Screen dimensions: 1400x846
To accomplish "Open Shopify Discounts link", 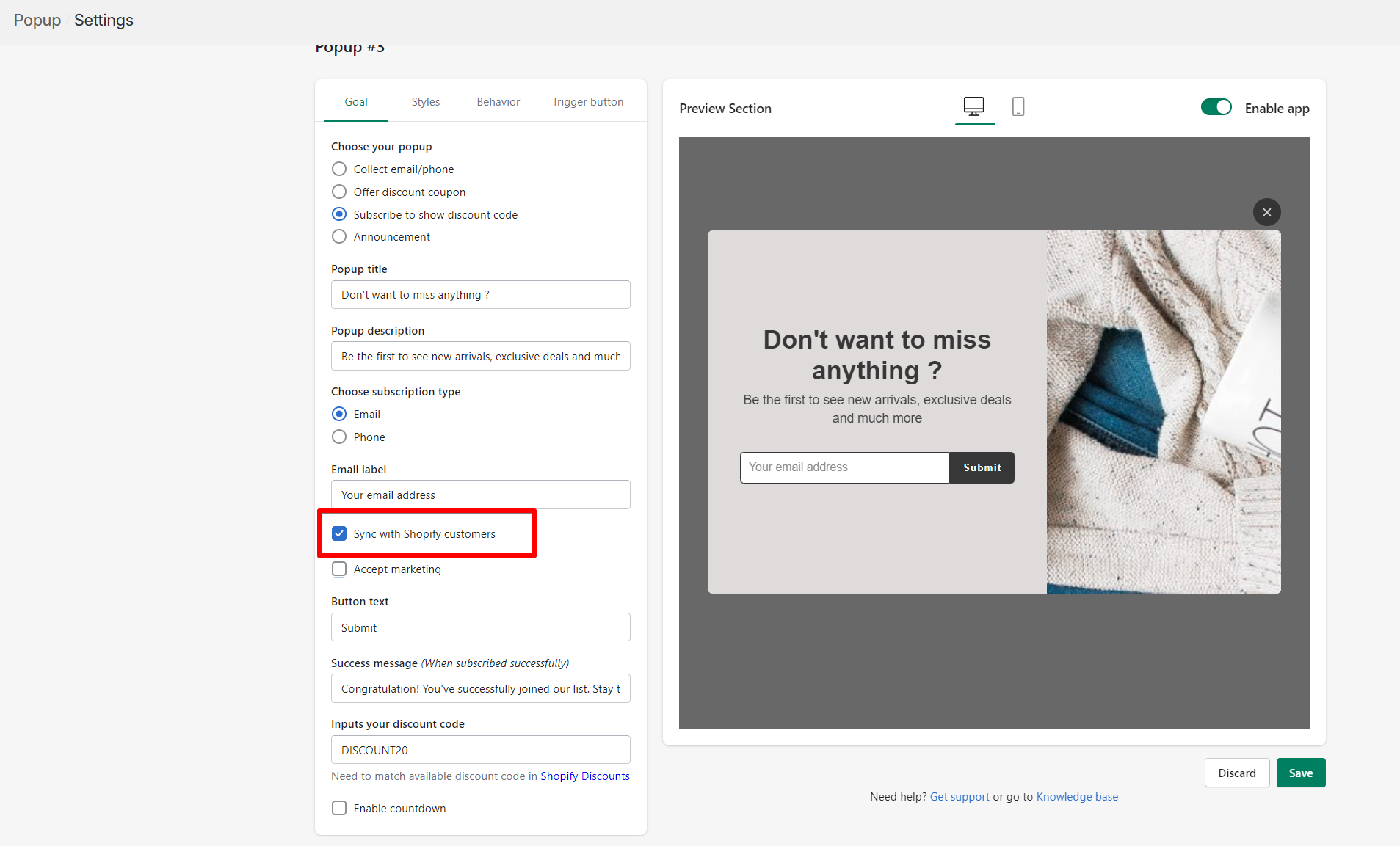I will tap(585, 776).
